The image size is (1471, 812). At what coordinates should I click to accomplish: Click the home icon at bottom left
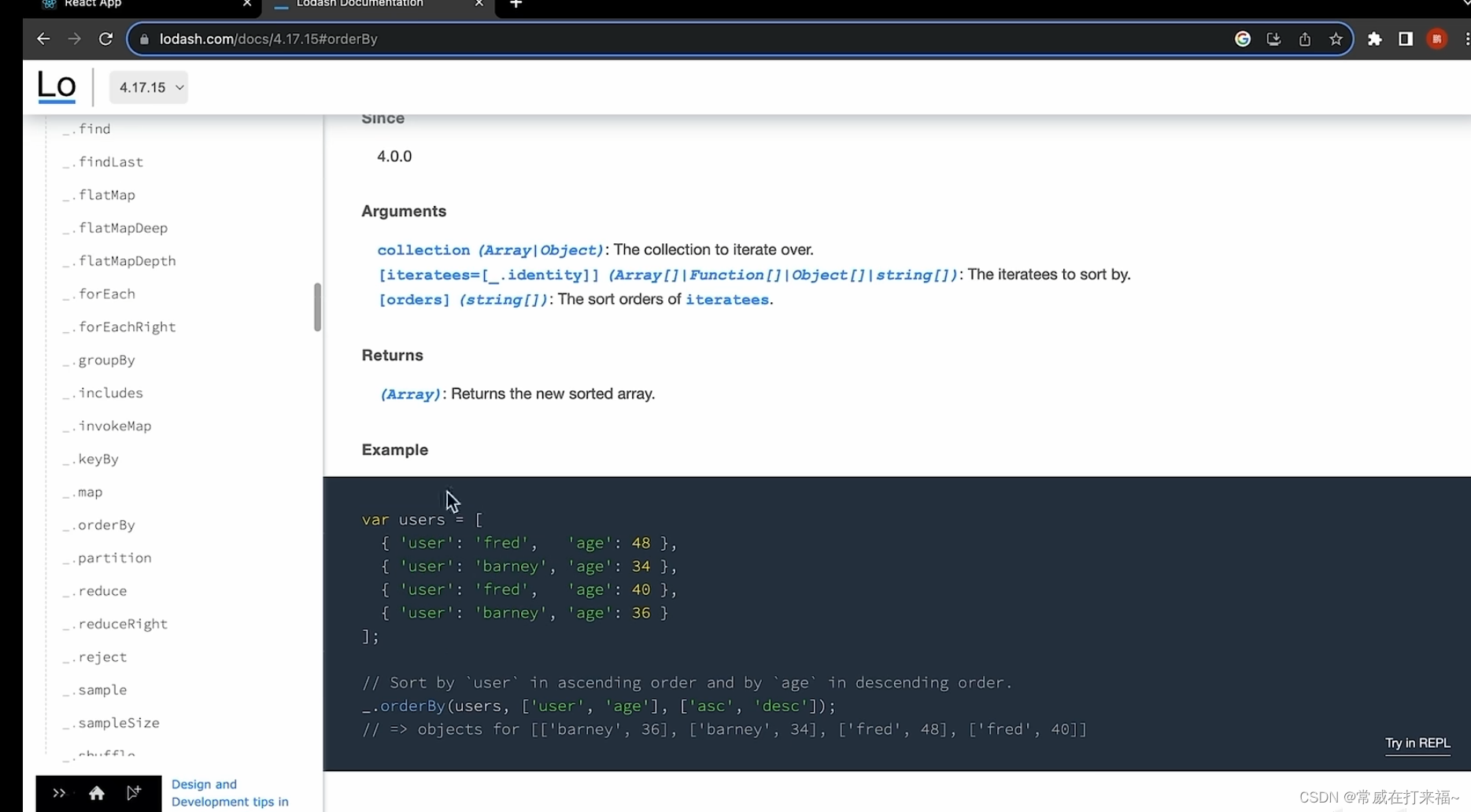[x=97, y=793]
